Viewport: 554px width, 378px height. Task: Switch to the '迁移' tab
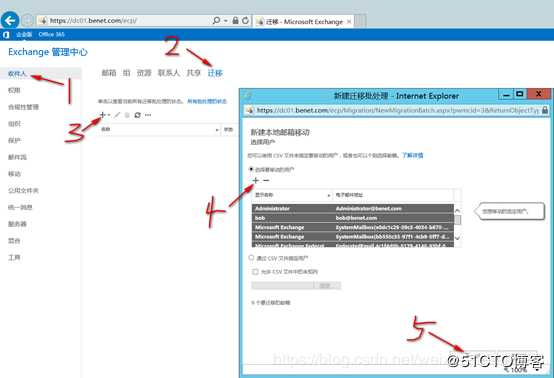[x=215, y=73]
